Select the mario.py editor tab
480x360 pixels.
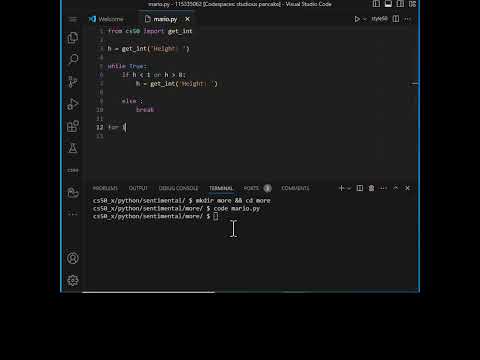165,19
